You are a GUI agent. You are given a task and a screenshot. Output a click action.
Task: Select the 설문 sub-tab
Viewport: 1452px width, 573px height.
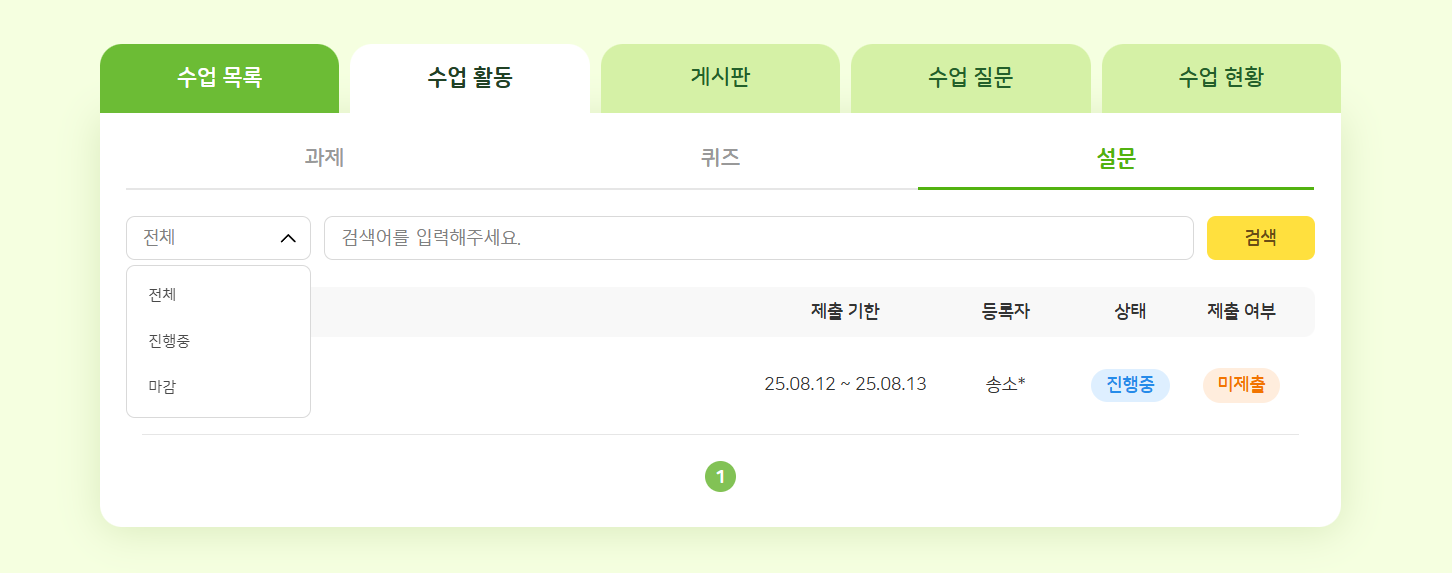click(1116, 158)
